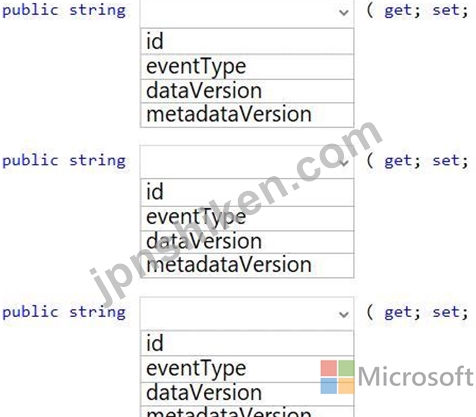476x417 pixels.
Task: Open the second dropdown arrow
Action: click(344, 163)
